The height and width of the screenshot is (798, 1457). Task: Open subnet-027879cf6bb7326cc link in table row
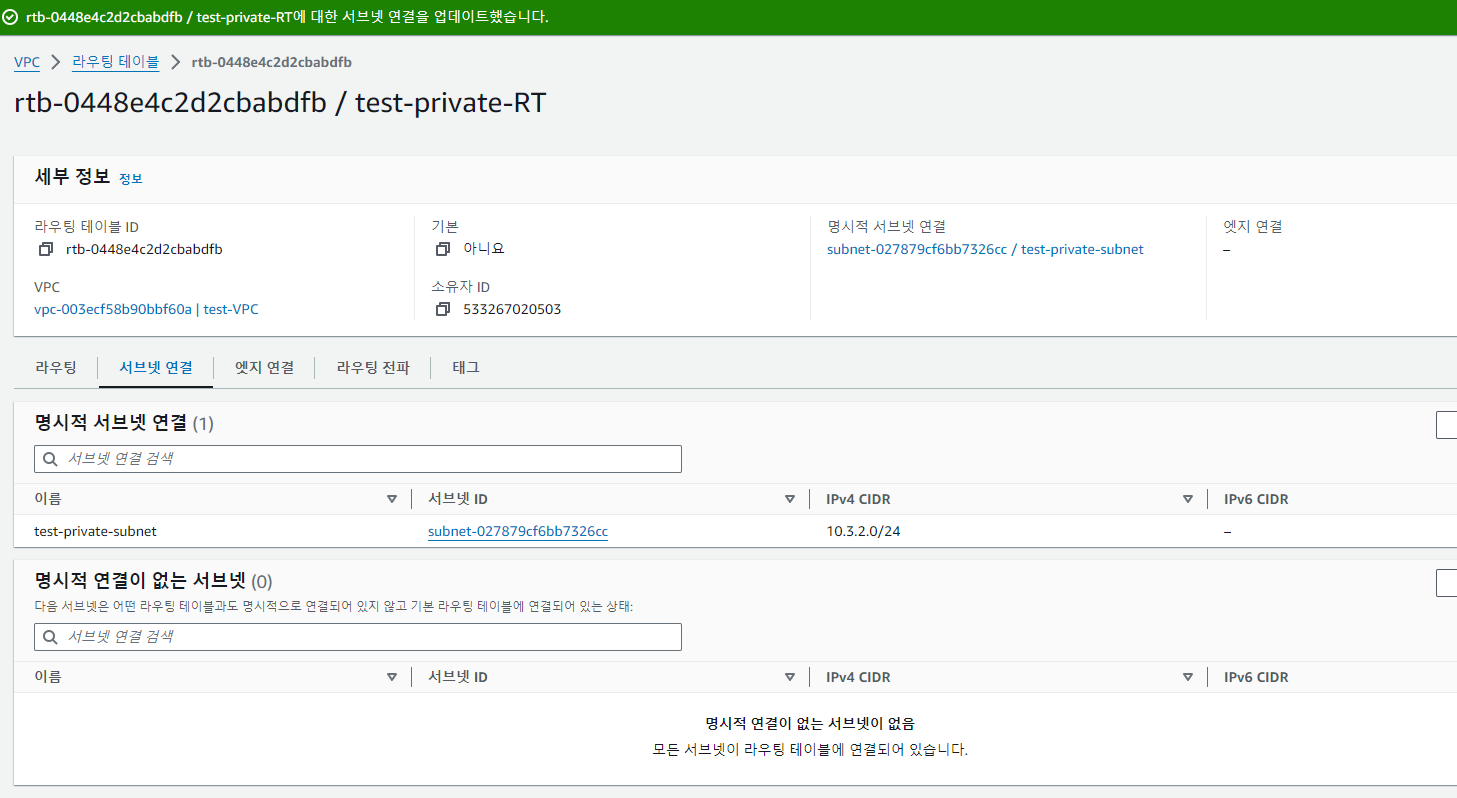(518, 531)
